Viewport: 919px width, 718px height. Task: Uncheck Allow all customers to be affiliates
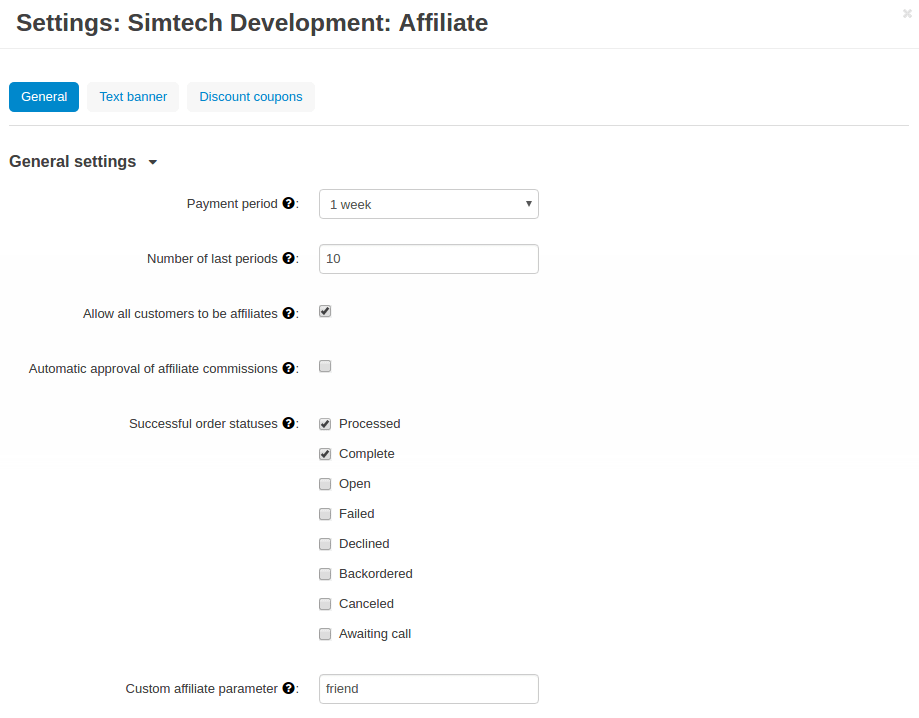coord(325,311)
